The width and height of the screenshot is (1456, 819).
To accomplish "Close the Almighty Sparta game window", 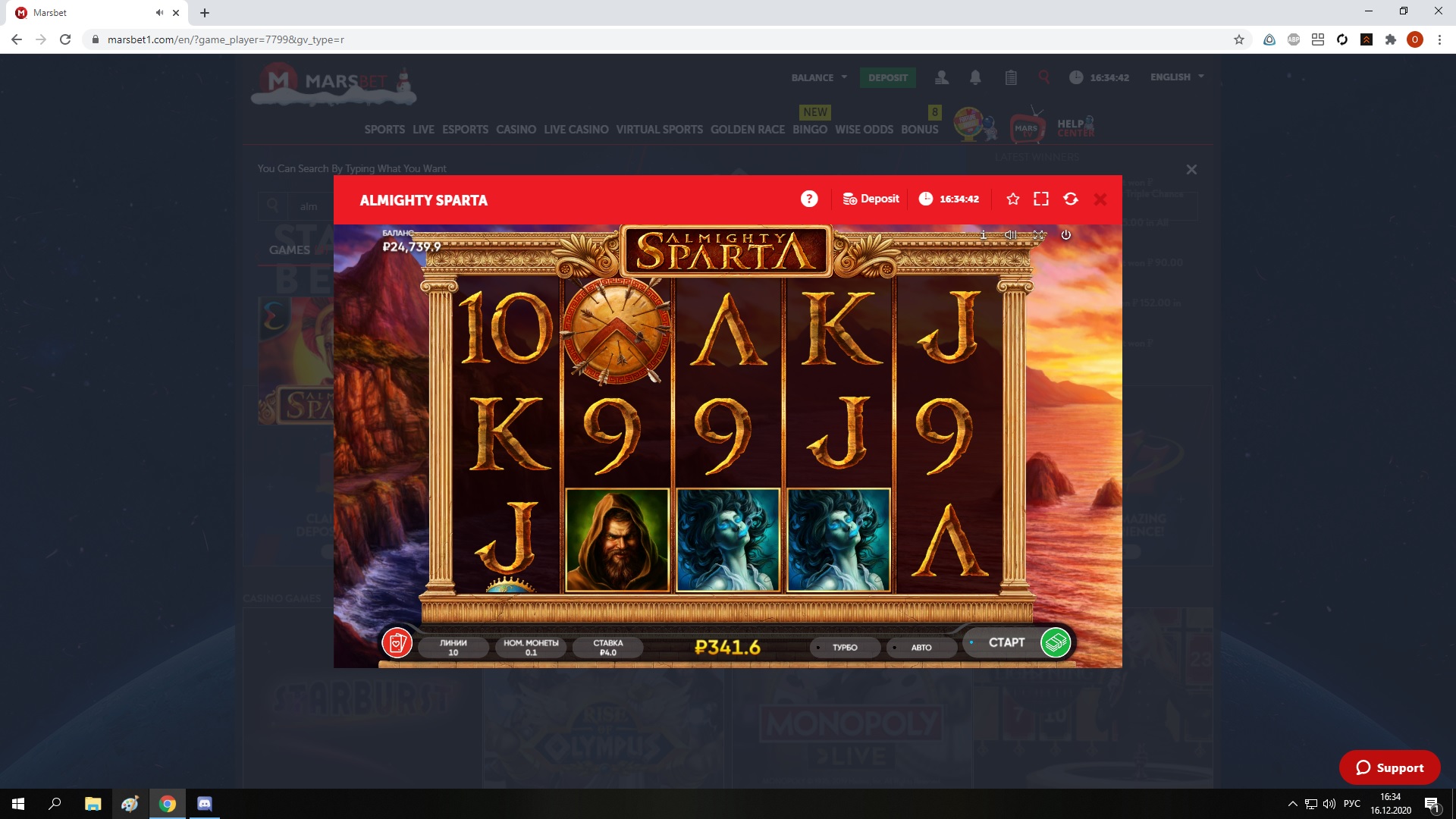I will (x=1100, y=199).
